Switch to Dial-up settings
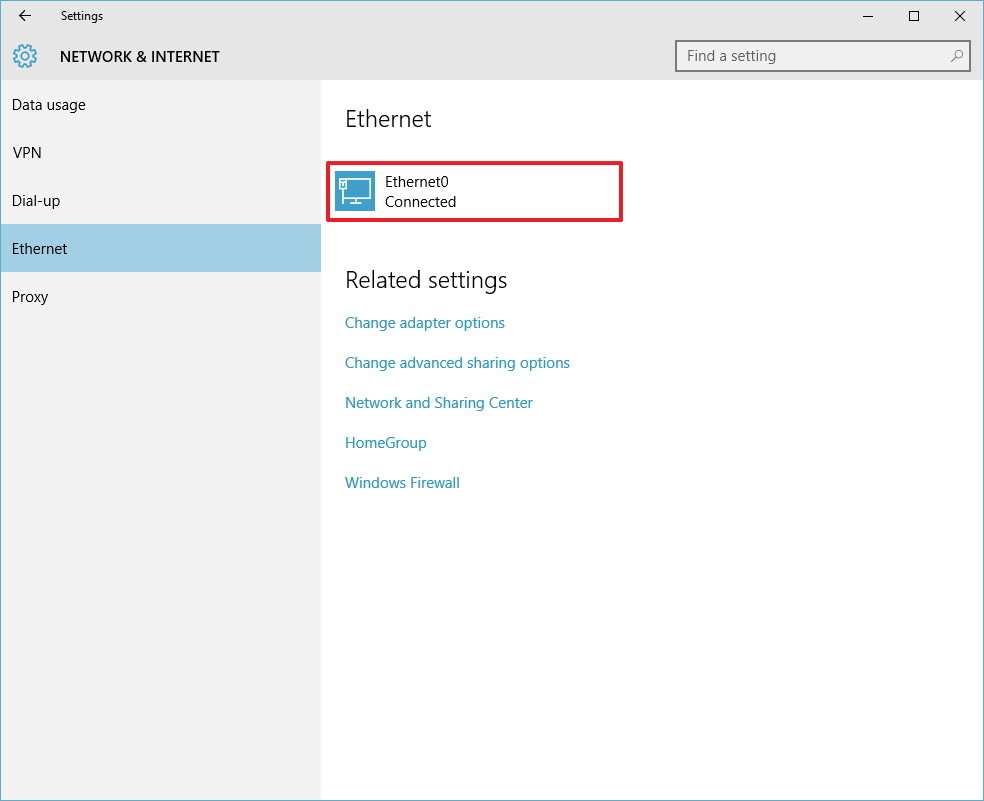The image size is (984, 801). tap(38, 200)
